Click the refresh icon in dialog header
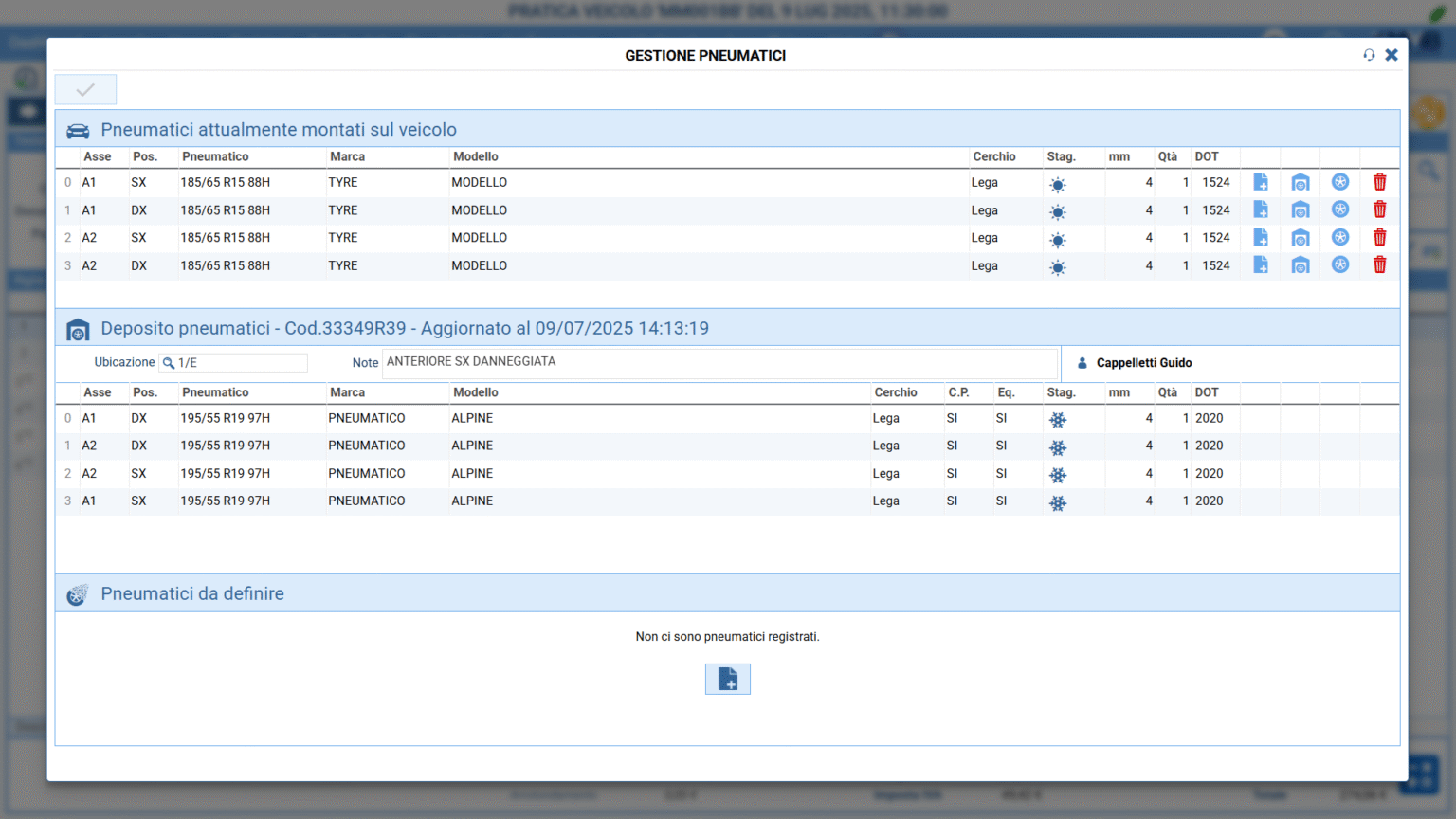Image resolution: width=1456 pixels, height=819 pixels. (1369, 55)
